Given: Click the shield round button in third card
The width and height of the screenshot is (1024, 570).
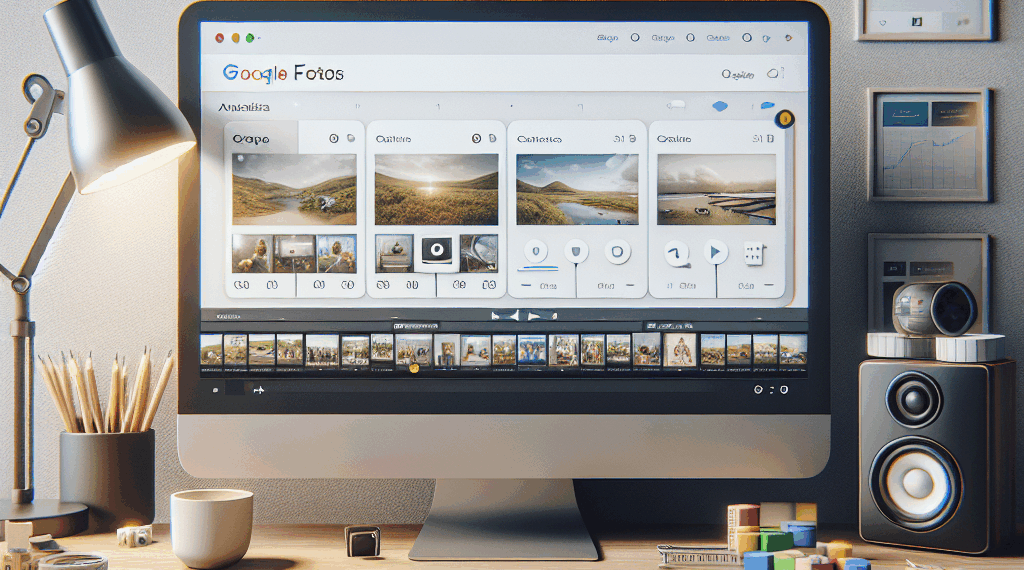Looking at the screenshot, I should pos(576,251).
